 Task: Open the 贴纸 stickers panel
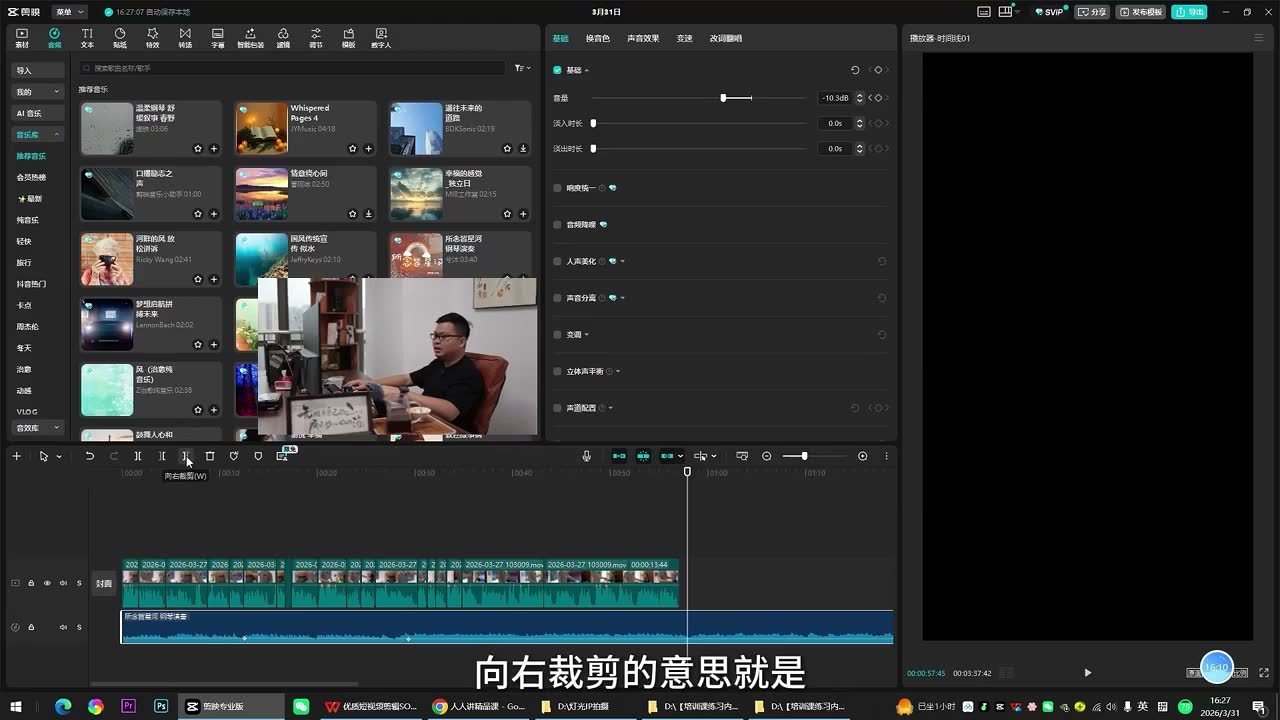[120, 38]
